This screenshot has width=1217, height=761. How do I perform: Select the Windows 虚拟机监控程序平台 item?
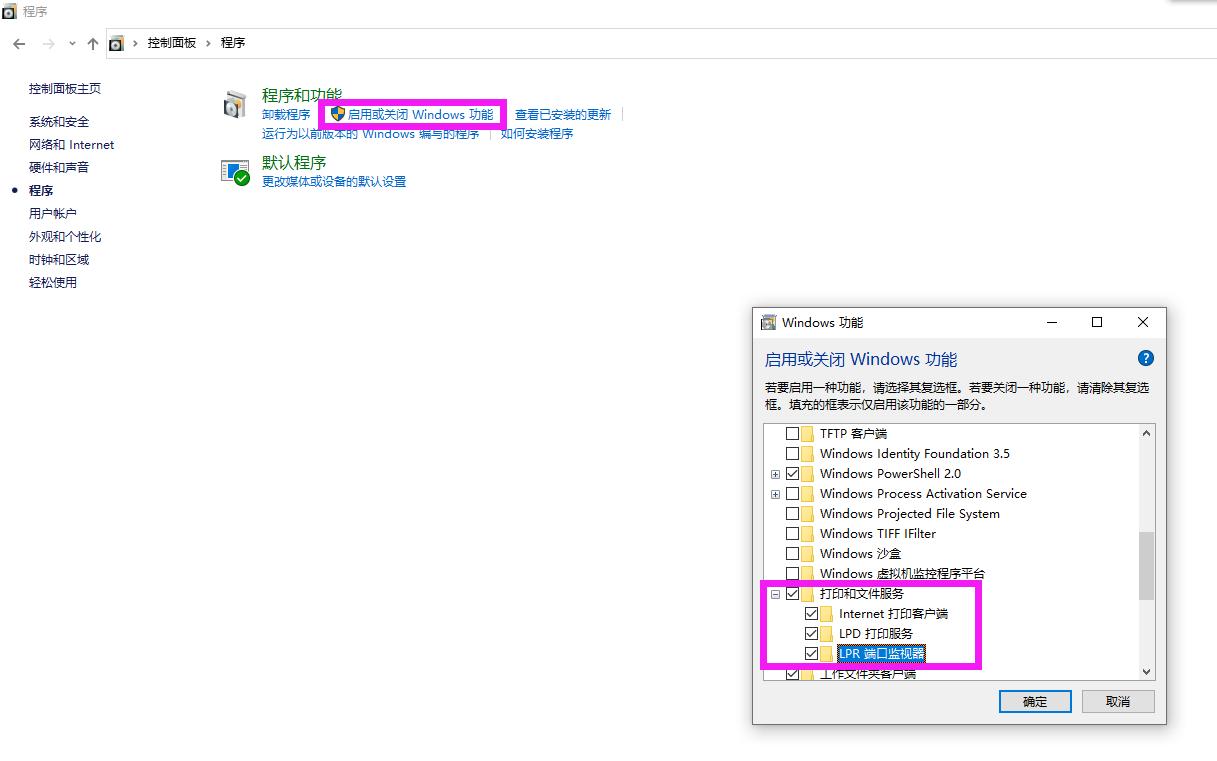pos(902,574)
